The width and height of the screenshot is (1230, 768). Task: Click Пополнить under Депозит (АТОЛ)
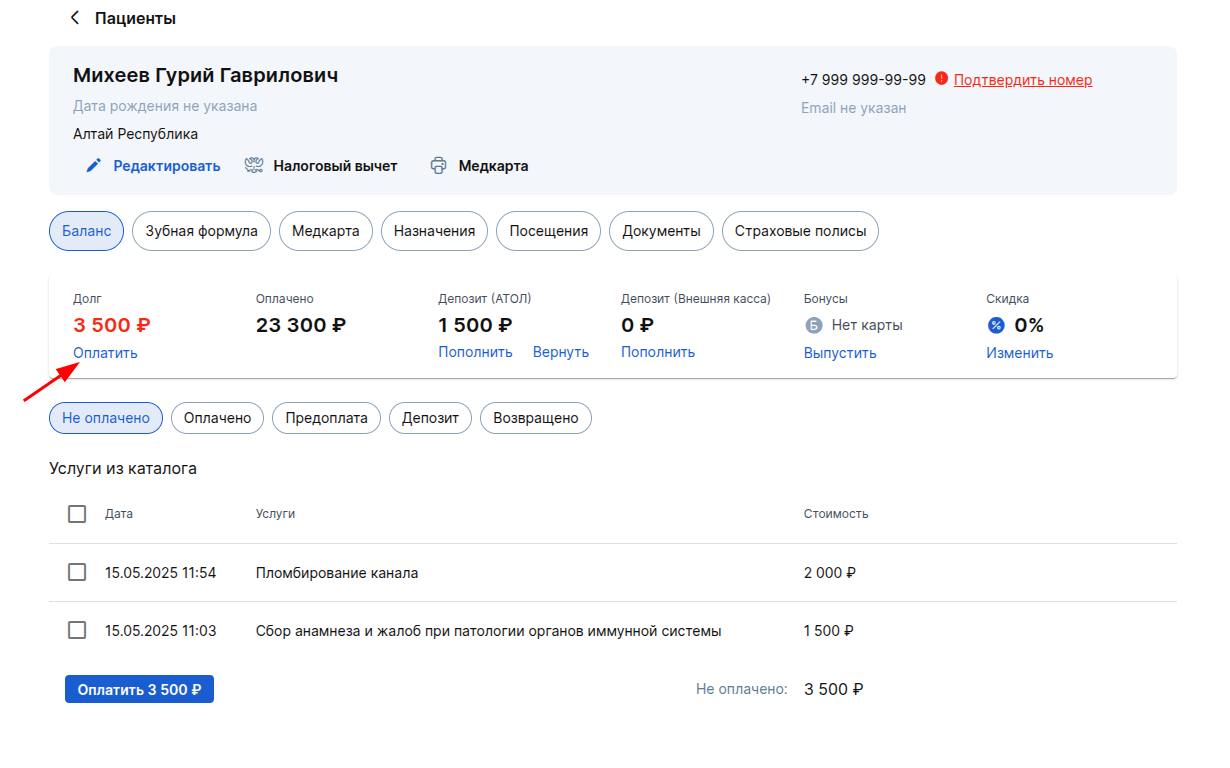coord(475,352)
